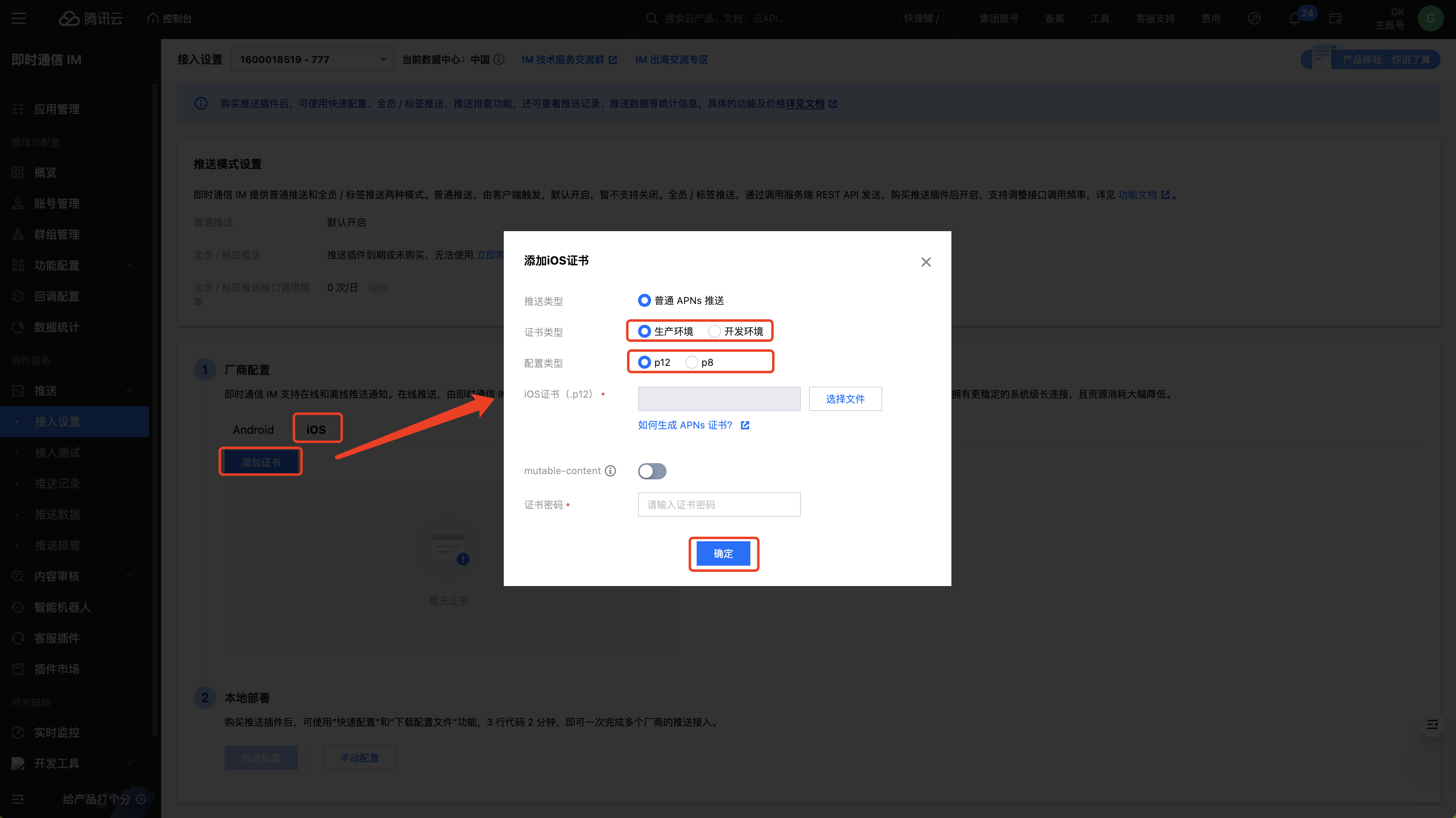Click the 客服插件 headset icon
This screenshot has height=818, width=1456.
coord(18,638)
